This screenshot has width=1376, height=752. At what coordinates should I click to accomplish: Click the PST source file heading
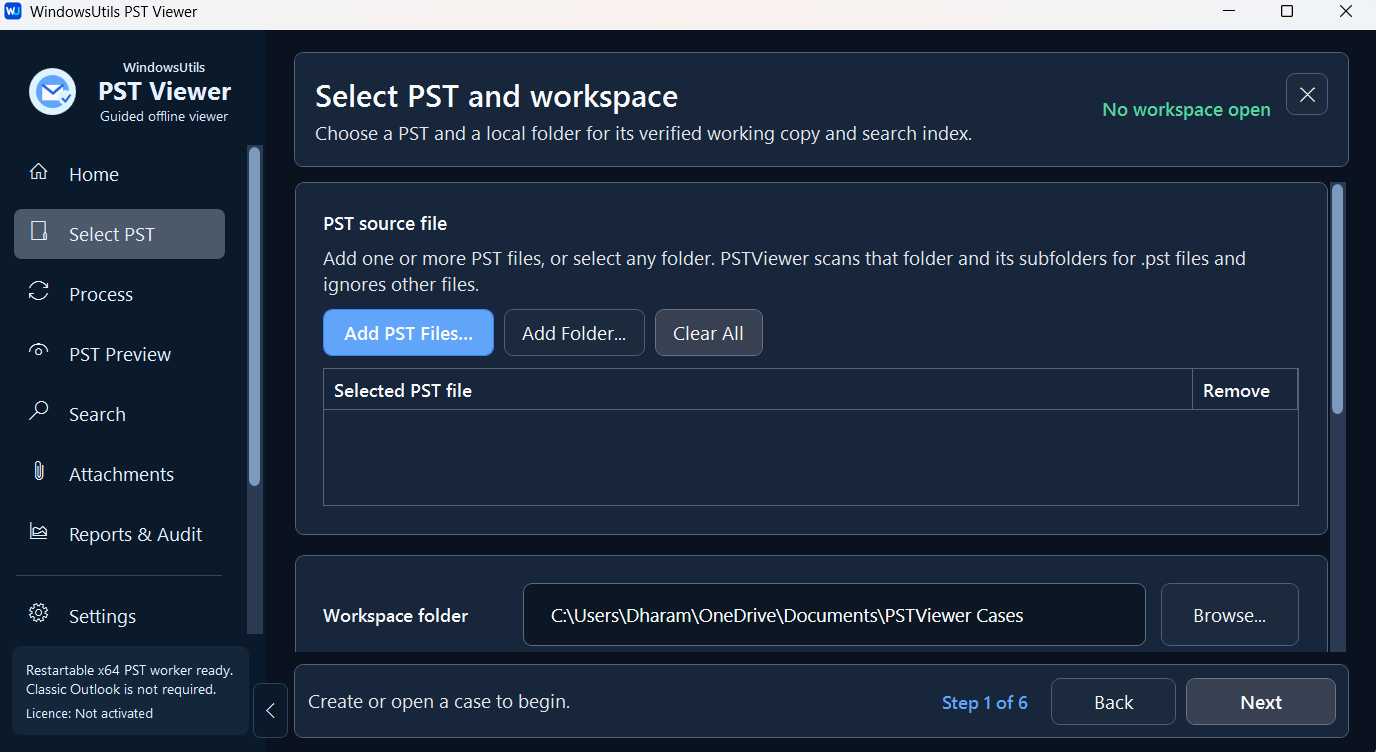[x=385, y=224]
